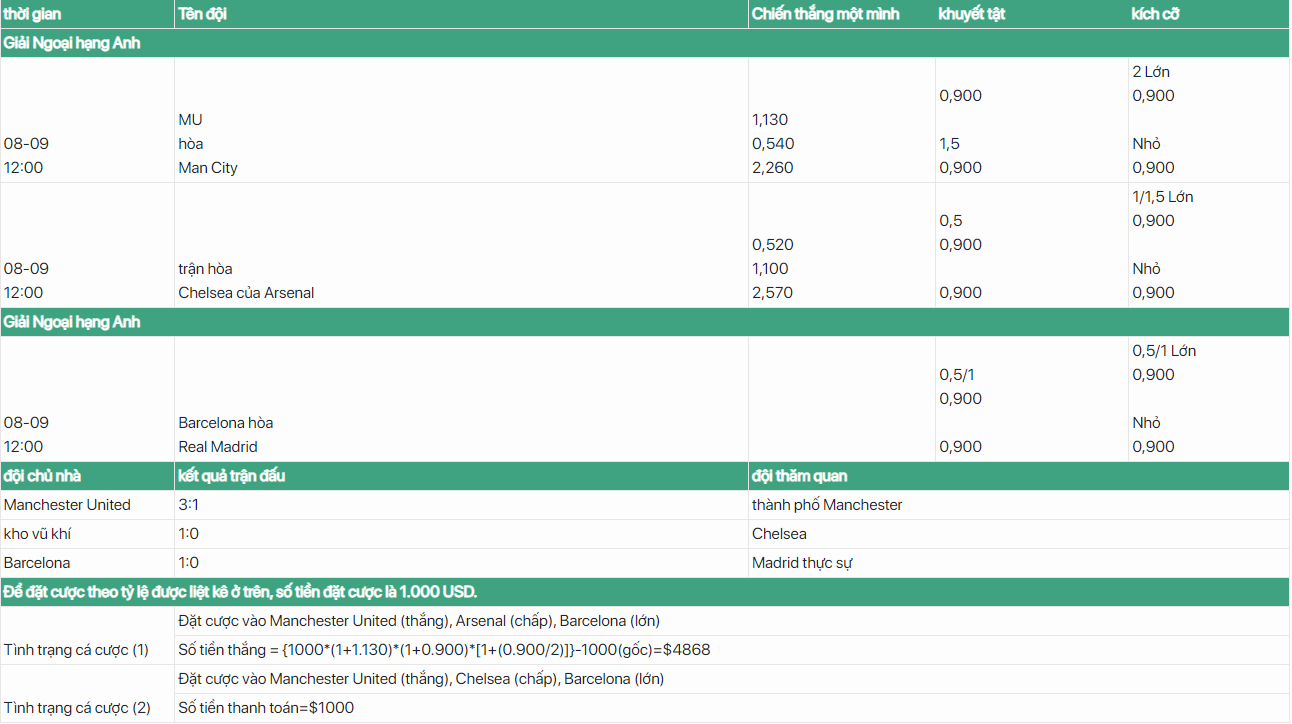Click the "0,5/1 Lớn" size option
The height and width of the screenshot is (724, 1292).
click(1164, 351)
